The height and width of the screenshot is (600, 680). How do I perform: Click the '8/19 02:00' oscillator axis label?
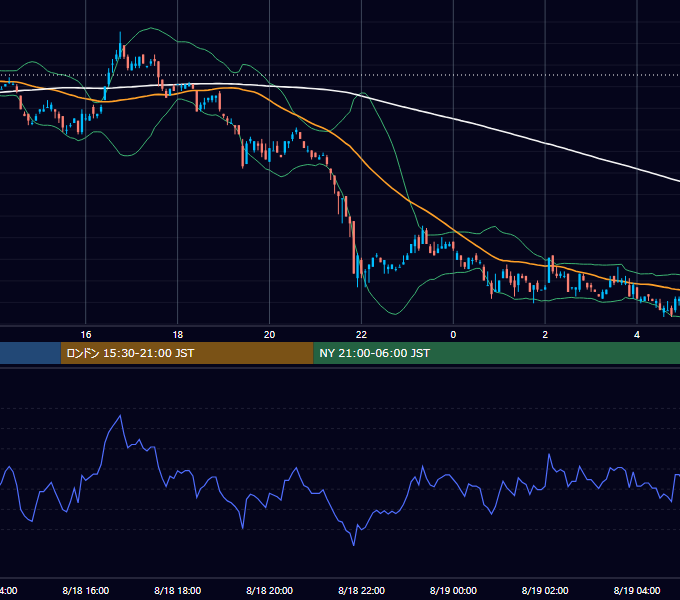(x=545, y=590)
